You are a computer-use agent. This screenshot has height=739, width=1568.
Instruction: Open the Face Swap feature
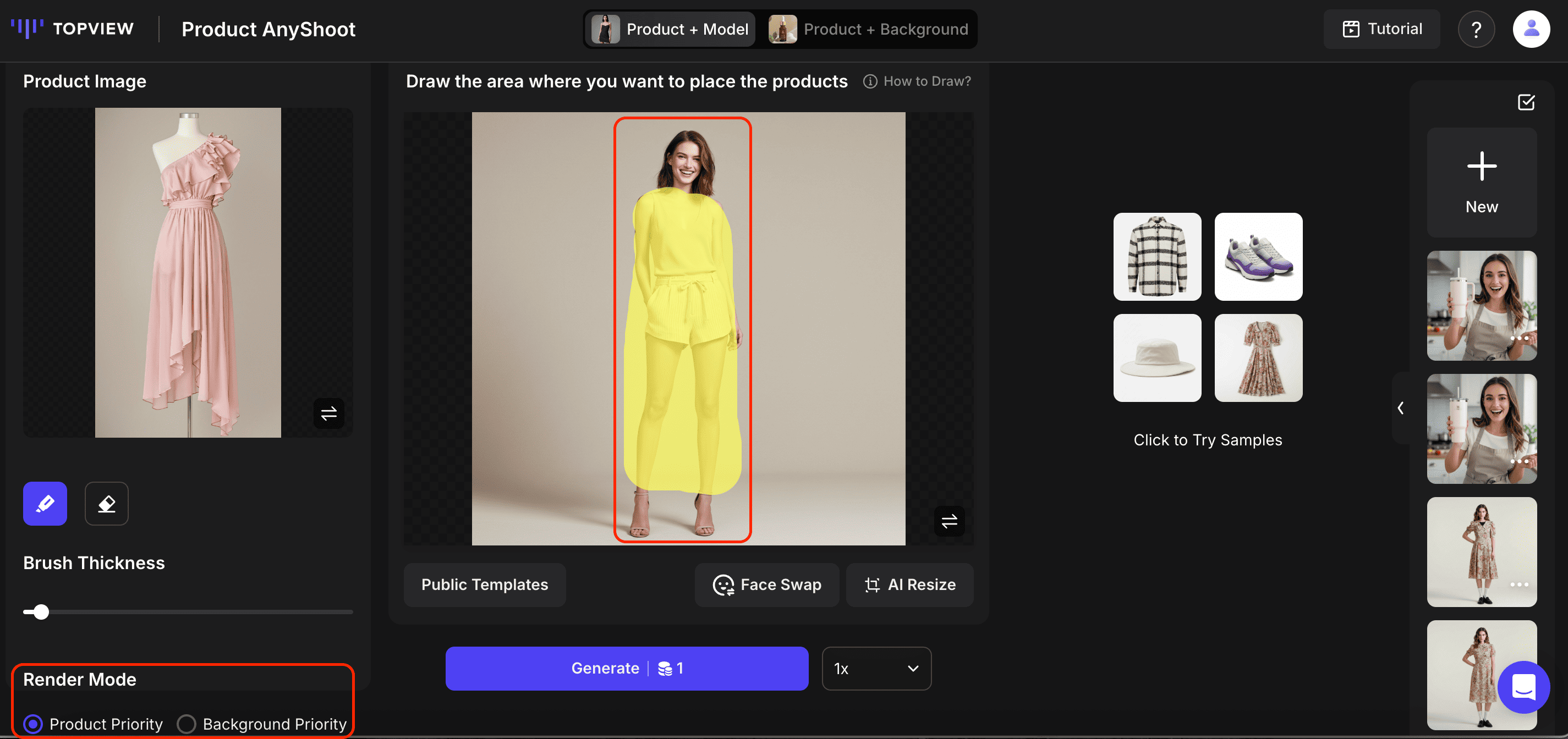coord(767,584)
